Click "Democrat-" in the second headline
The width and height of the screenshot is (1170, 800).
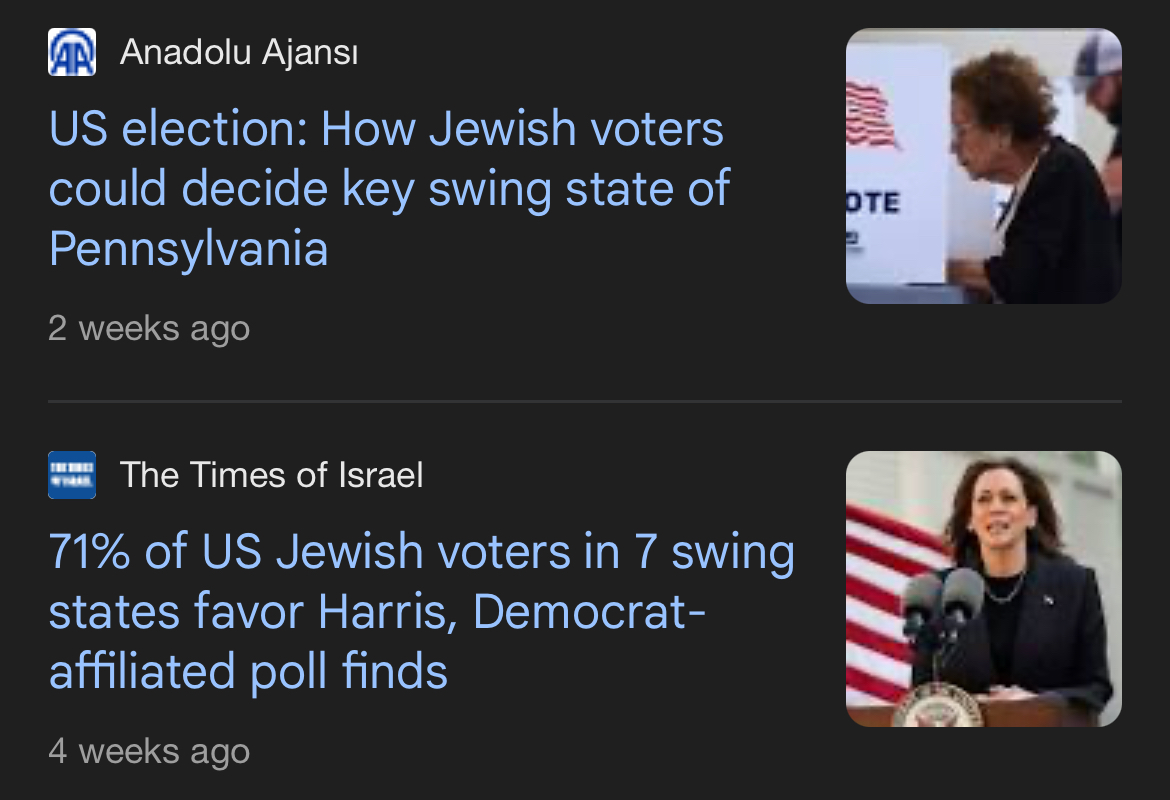pos(589,611)
